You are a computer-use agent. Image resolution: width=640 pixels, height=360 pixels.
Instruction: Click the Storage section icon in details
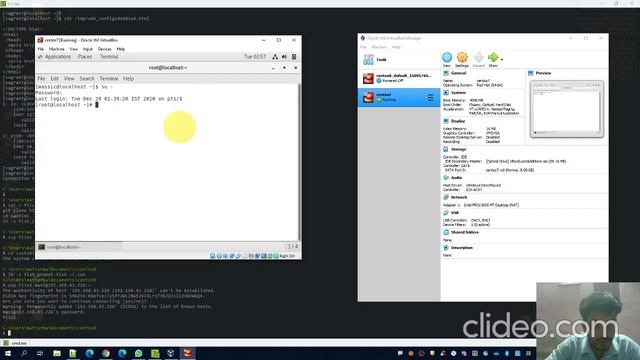tap(446, 149)
